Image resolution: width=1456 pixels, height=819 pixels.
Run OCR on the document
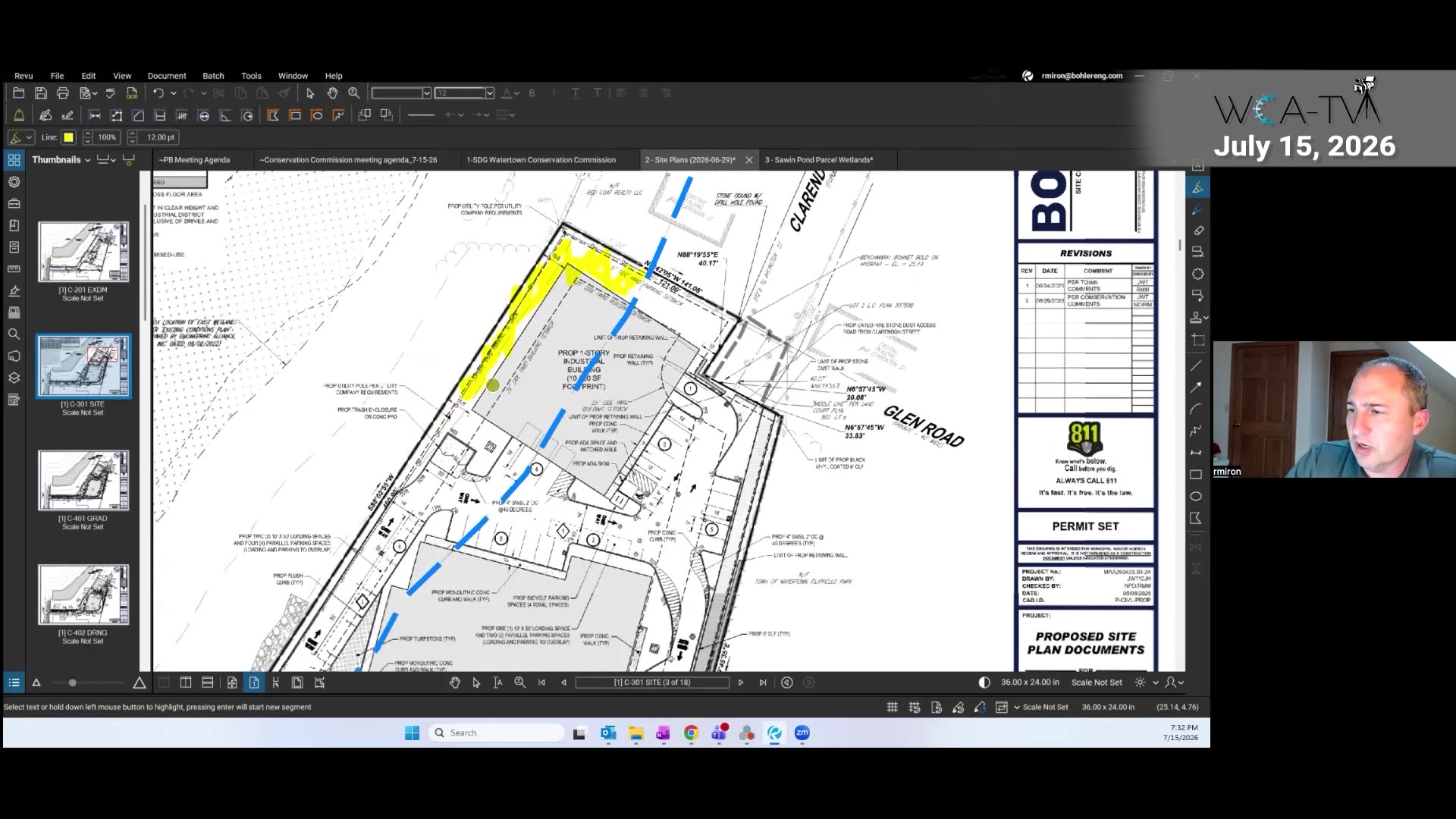[x=132, y=93]
